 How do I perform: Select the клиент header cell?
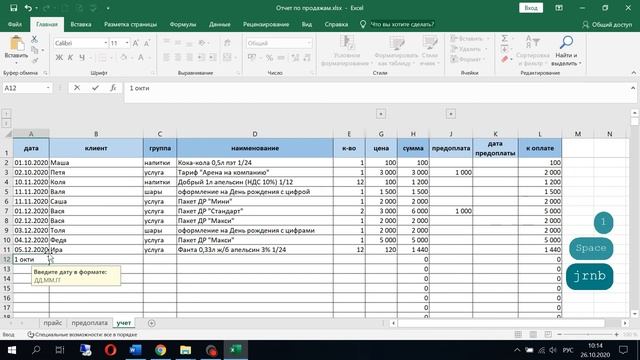click(x=96, y=148)
